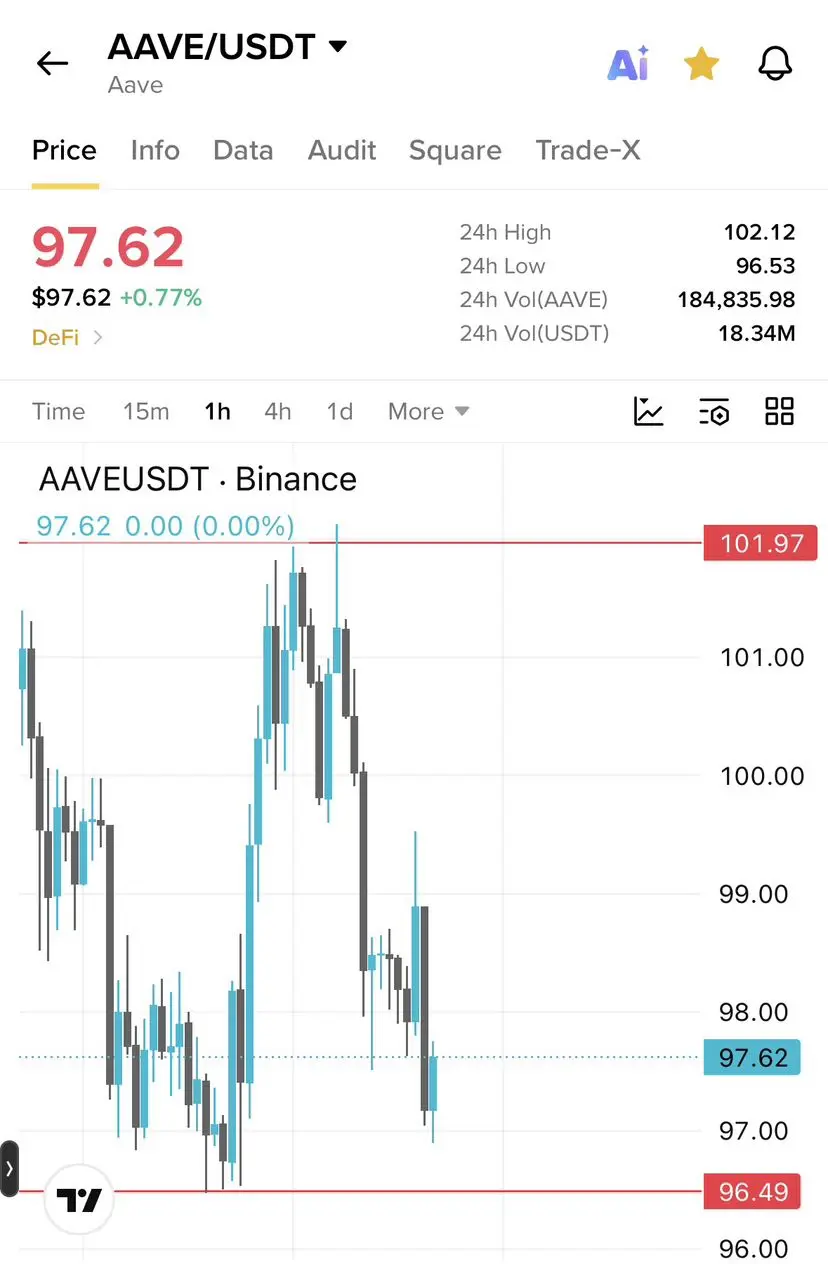
Task: Open the AI assistant icon
Action: click(x=628, y=64)
